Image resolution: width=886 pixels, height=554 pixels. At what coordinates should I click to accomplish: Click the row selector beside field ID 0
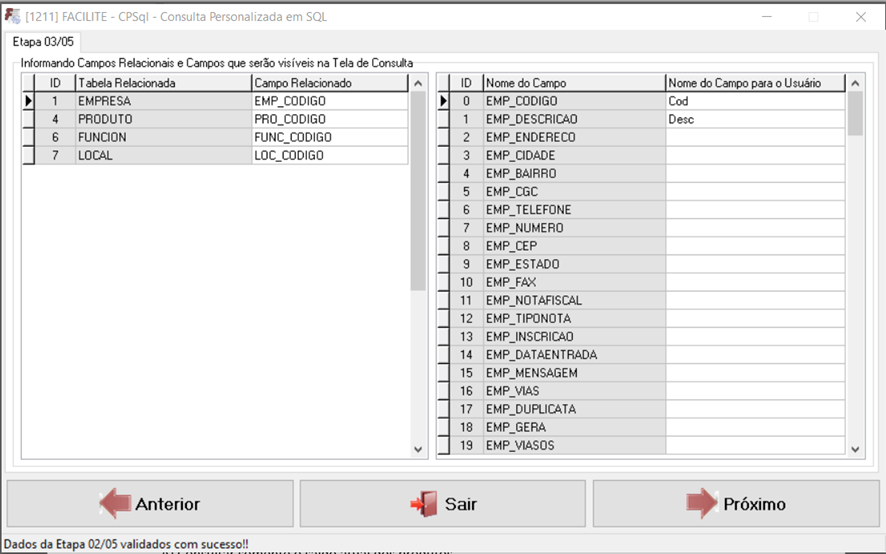[444, 101]
